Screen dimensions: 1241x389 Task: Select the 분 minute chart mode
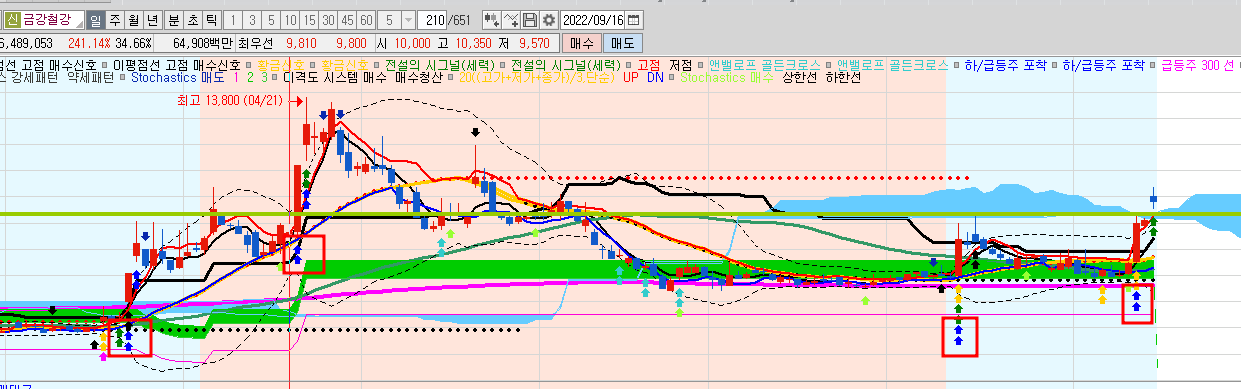click(174, 19)
